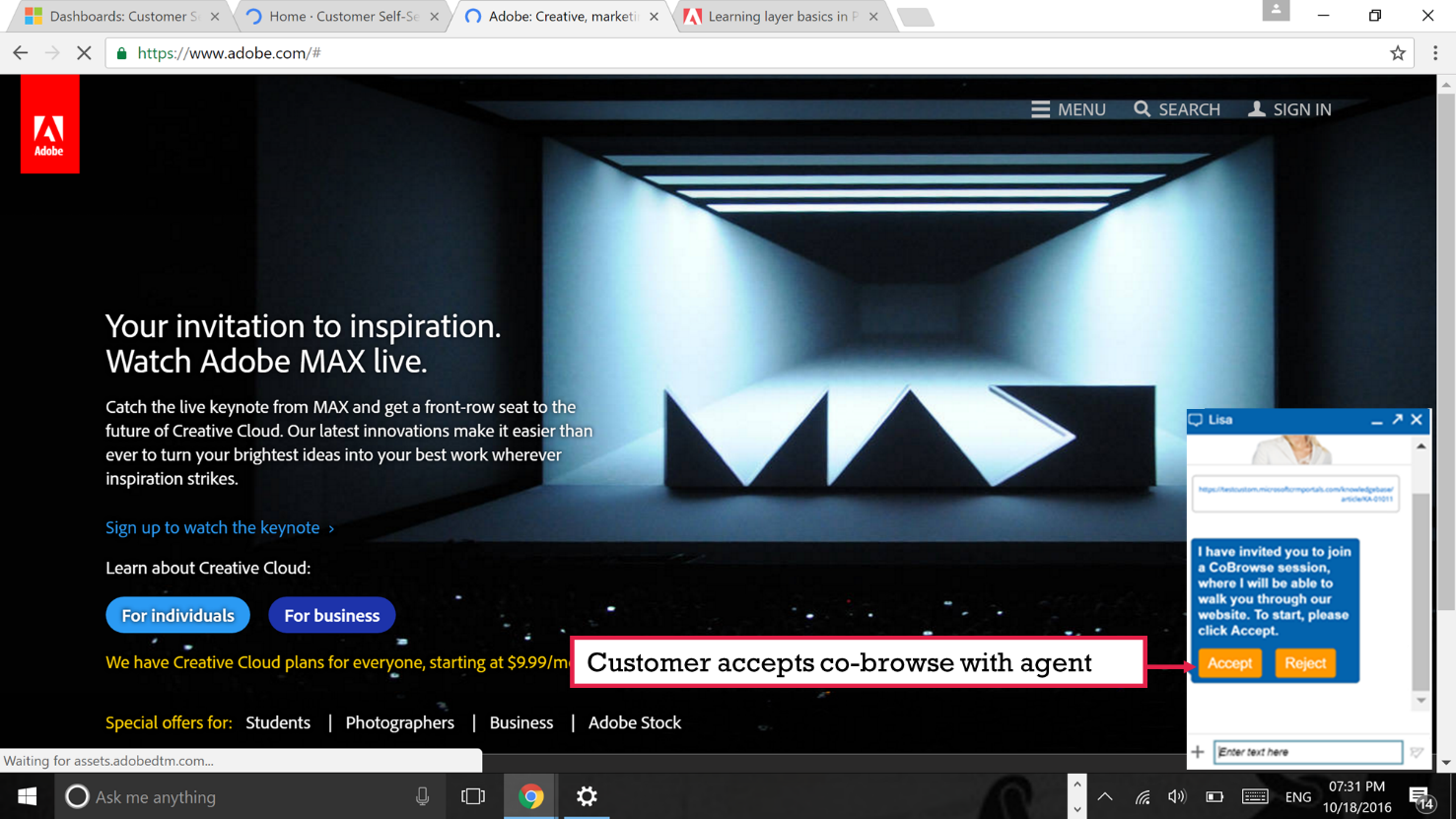Open the Photographers special offers link

point(399,722)
